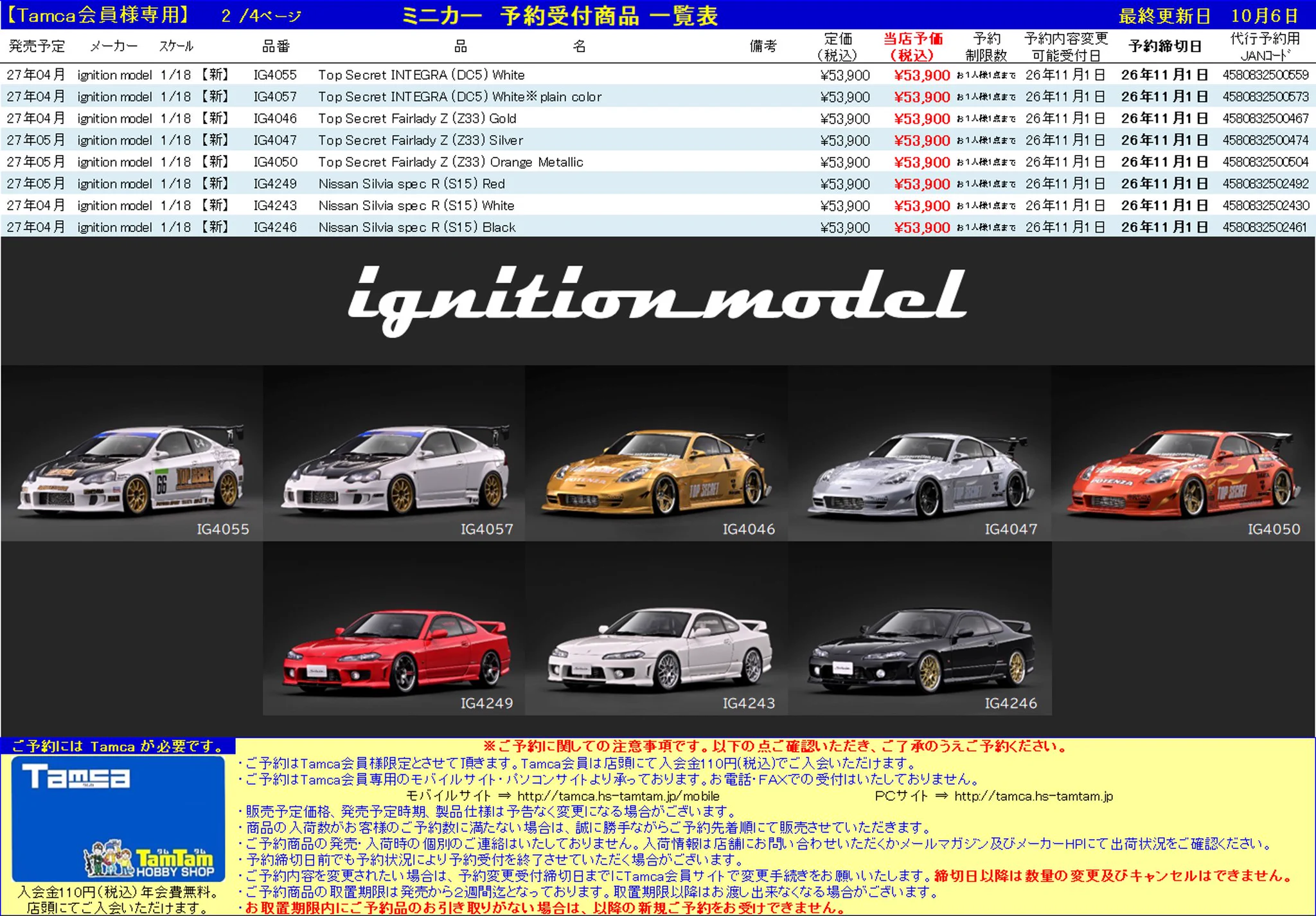
Task: Open the mobile site link tamca.hs-tamtam.jp/mobile
Action: click(618, 796)
